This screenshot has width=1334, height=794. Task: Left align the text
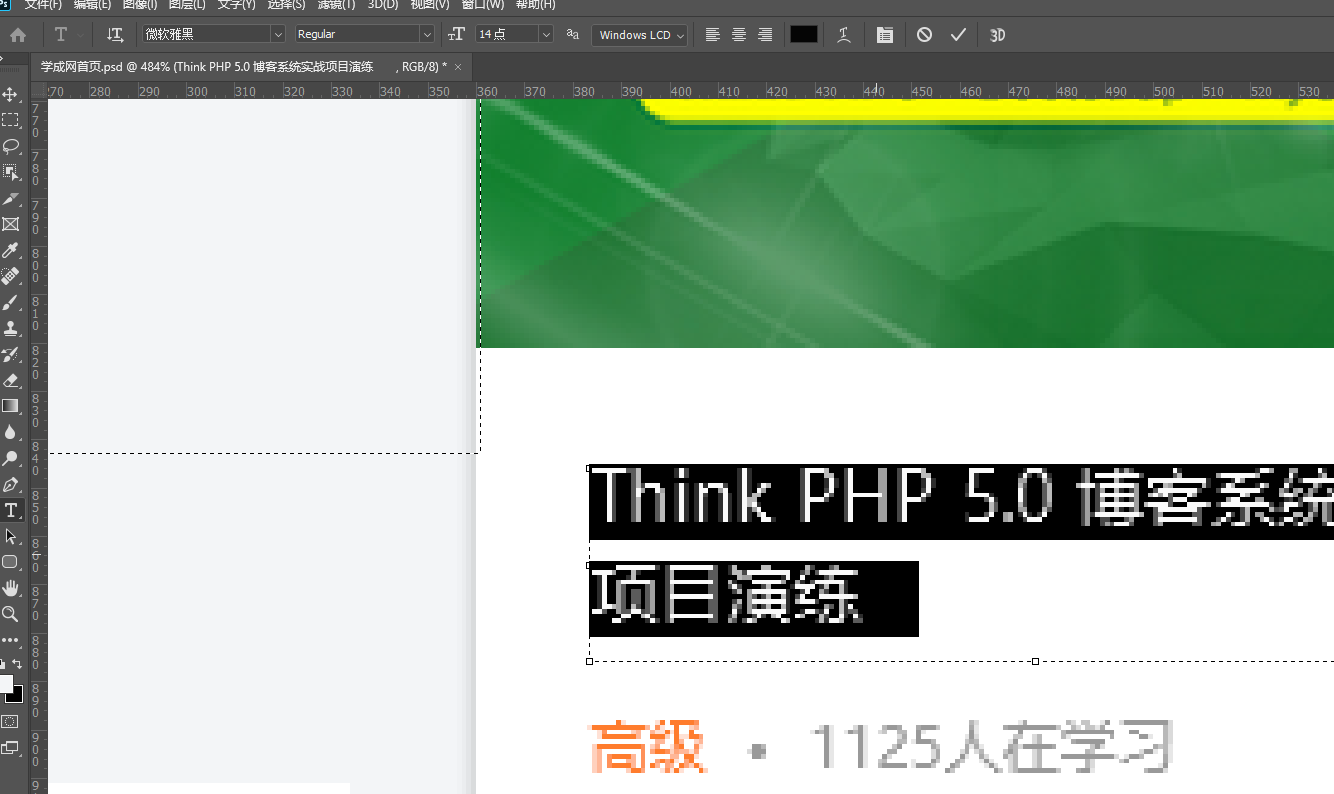coord(713,34)
